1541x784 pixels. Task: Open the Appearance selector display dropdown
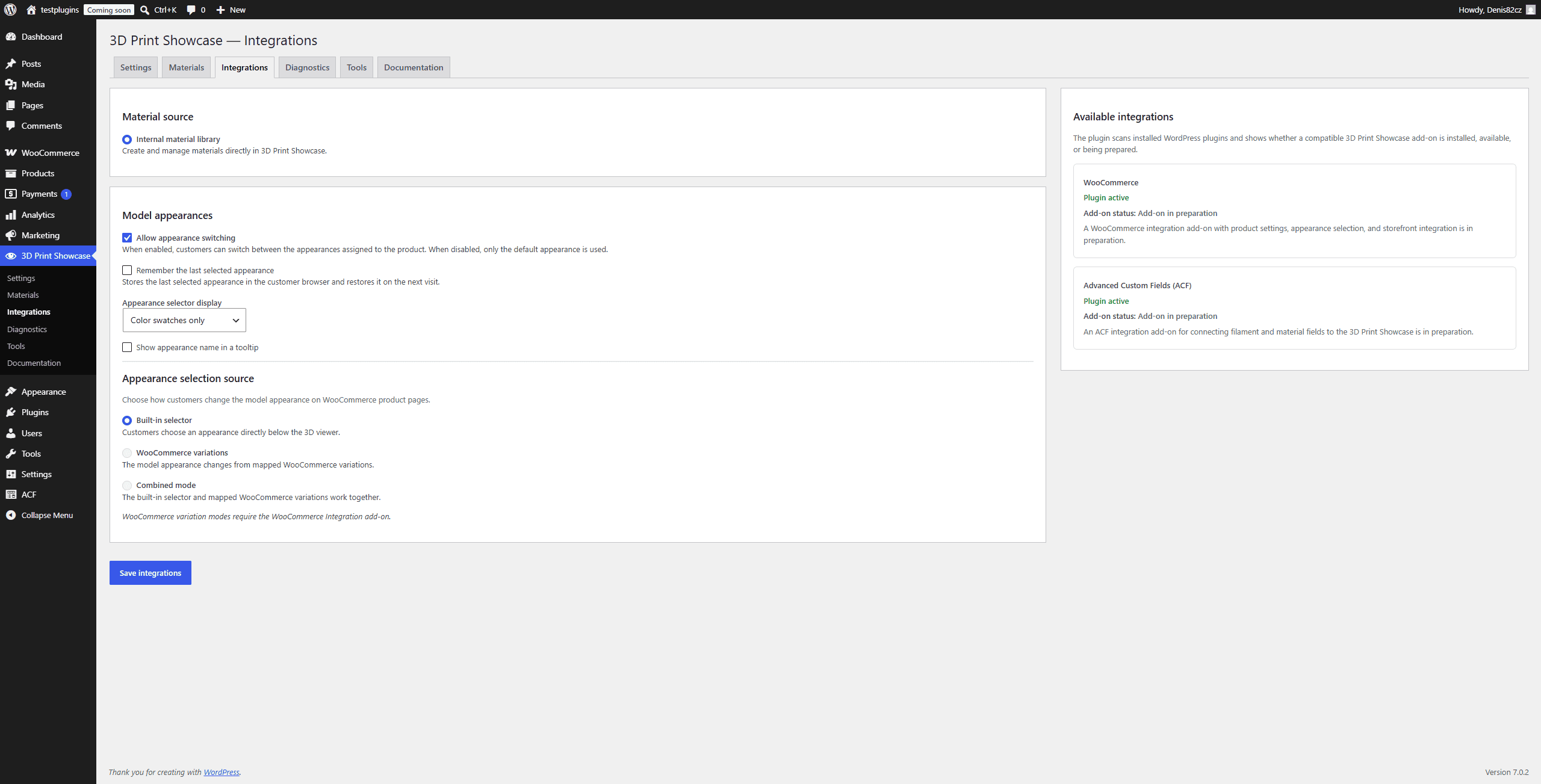pyautogui.click(x=184, y=320)
